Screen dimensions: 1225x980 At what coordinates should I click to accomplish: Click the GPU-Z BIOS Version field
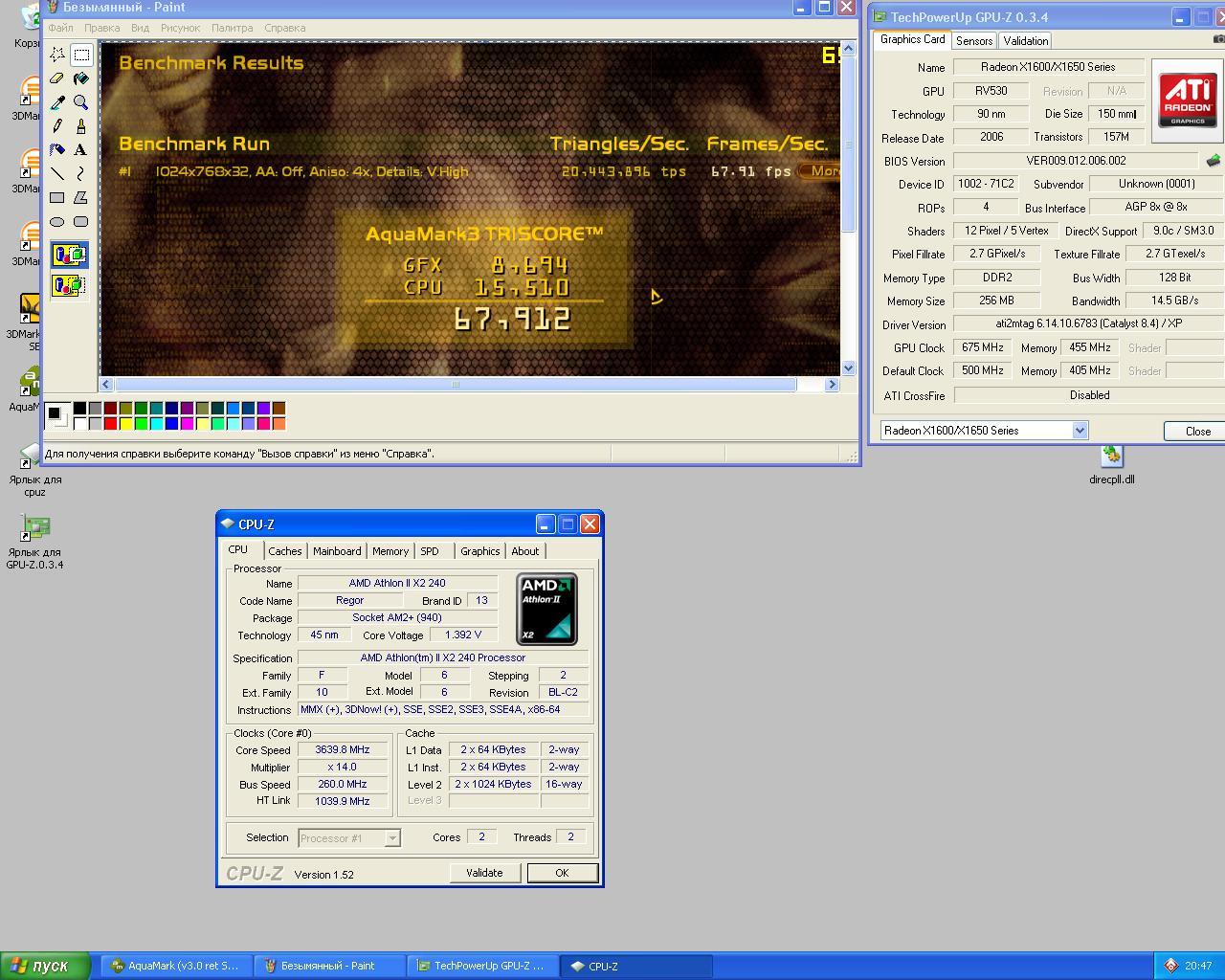click(1076, 161)
